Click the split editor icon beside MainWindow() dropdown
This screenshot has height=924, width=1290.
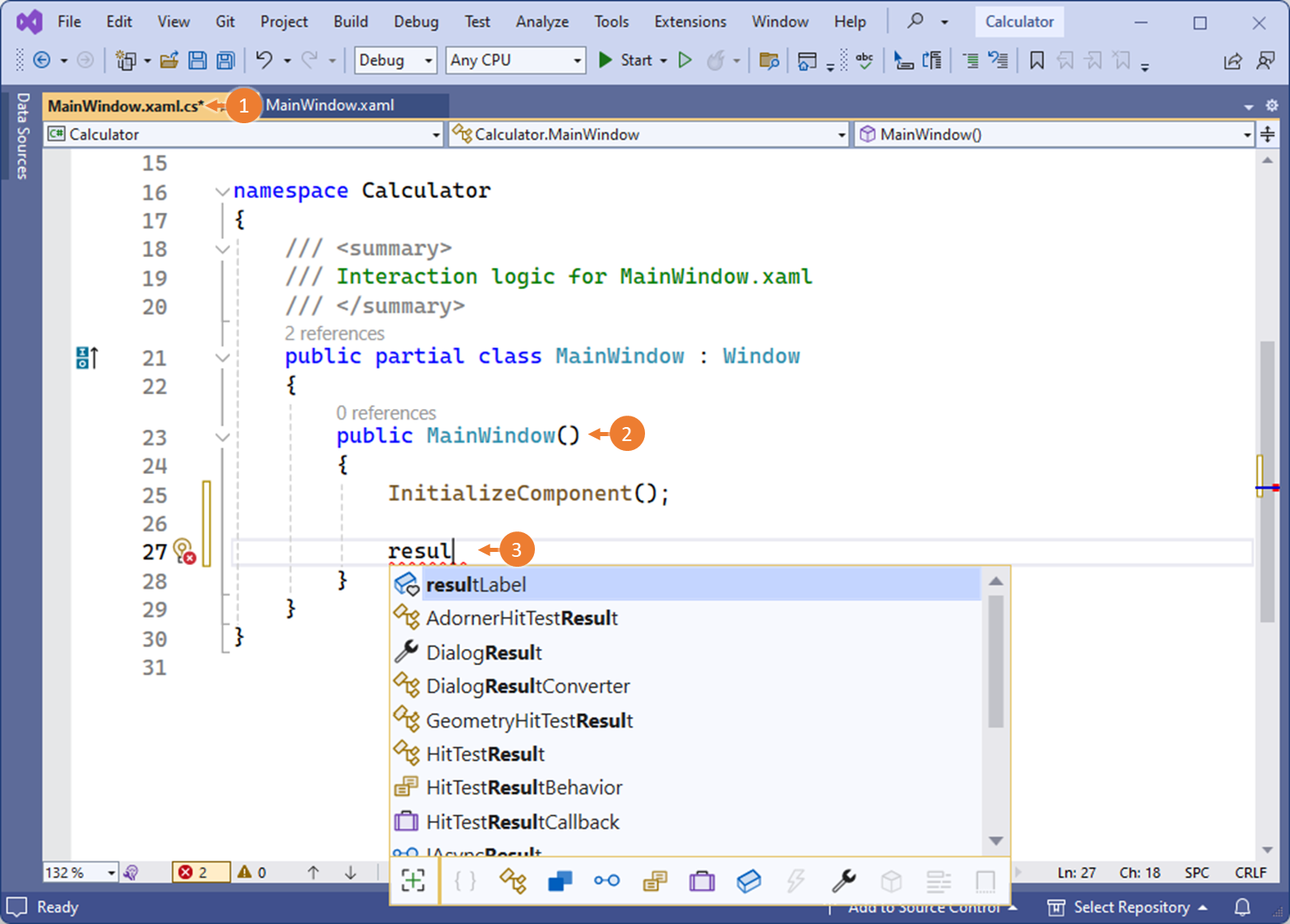[1268, 134]
